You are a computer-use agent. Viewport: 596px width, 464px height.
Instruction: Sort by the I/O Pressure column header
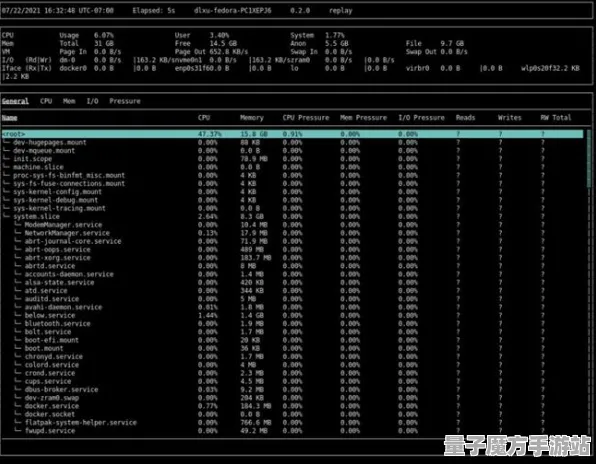click(x=421, y=118)
